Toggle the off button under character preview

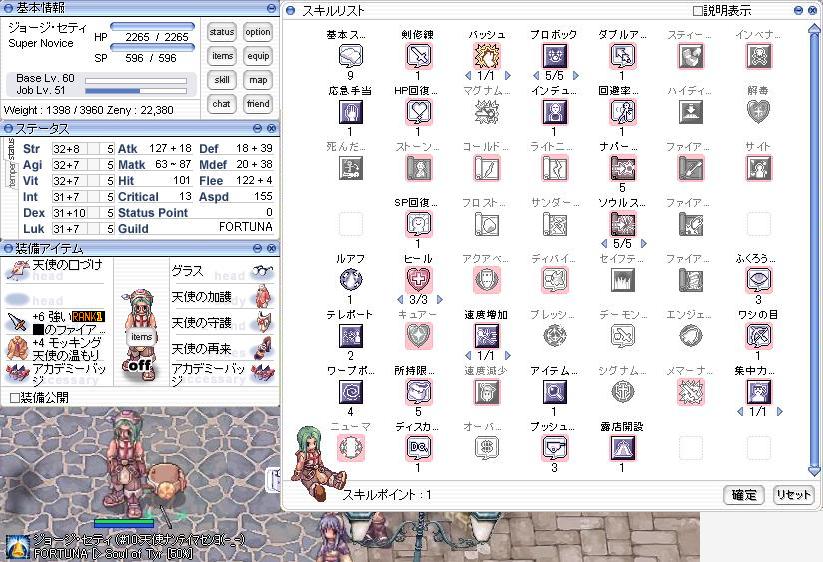[140, 365]
